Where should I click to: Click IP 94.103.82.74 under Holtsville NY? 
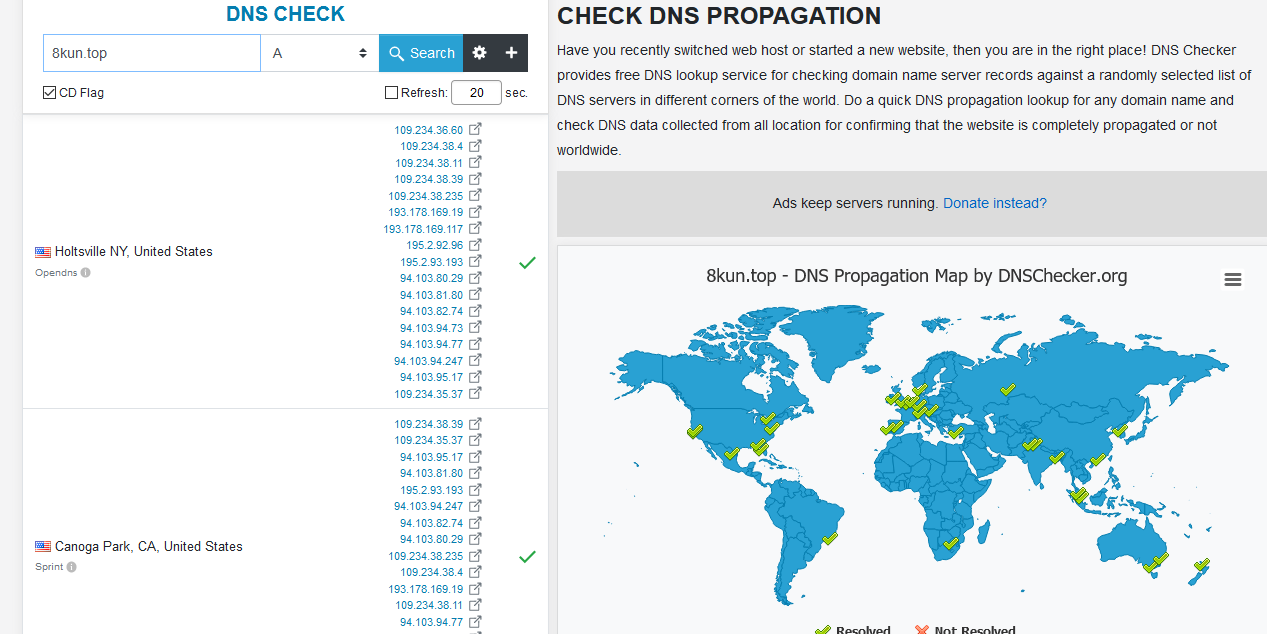pos(432,311)
